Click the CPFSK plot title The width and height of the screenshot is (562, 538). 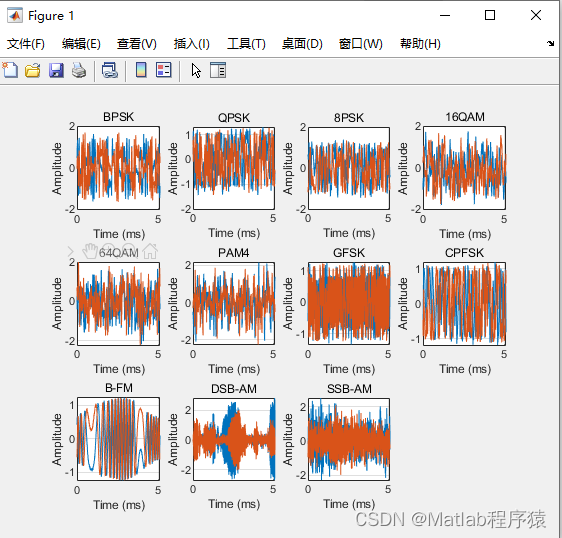click(x=465, y=253)
